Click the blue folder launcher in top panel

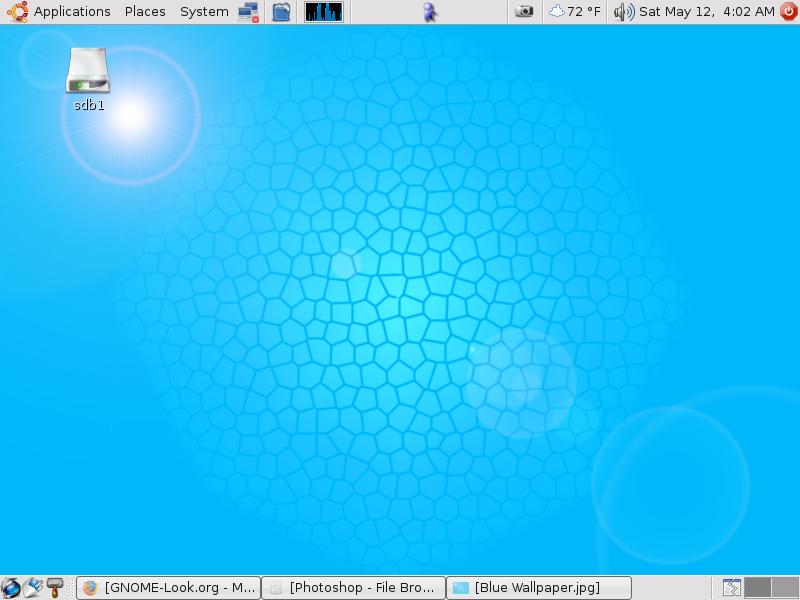click(281, 12)
